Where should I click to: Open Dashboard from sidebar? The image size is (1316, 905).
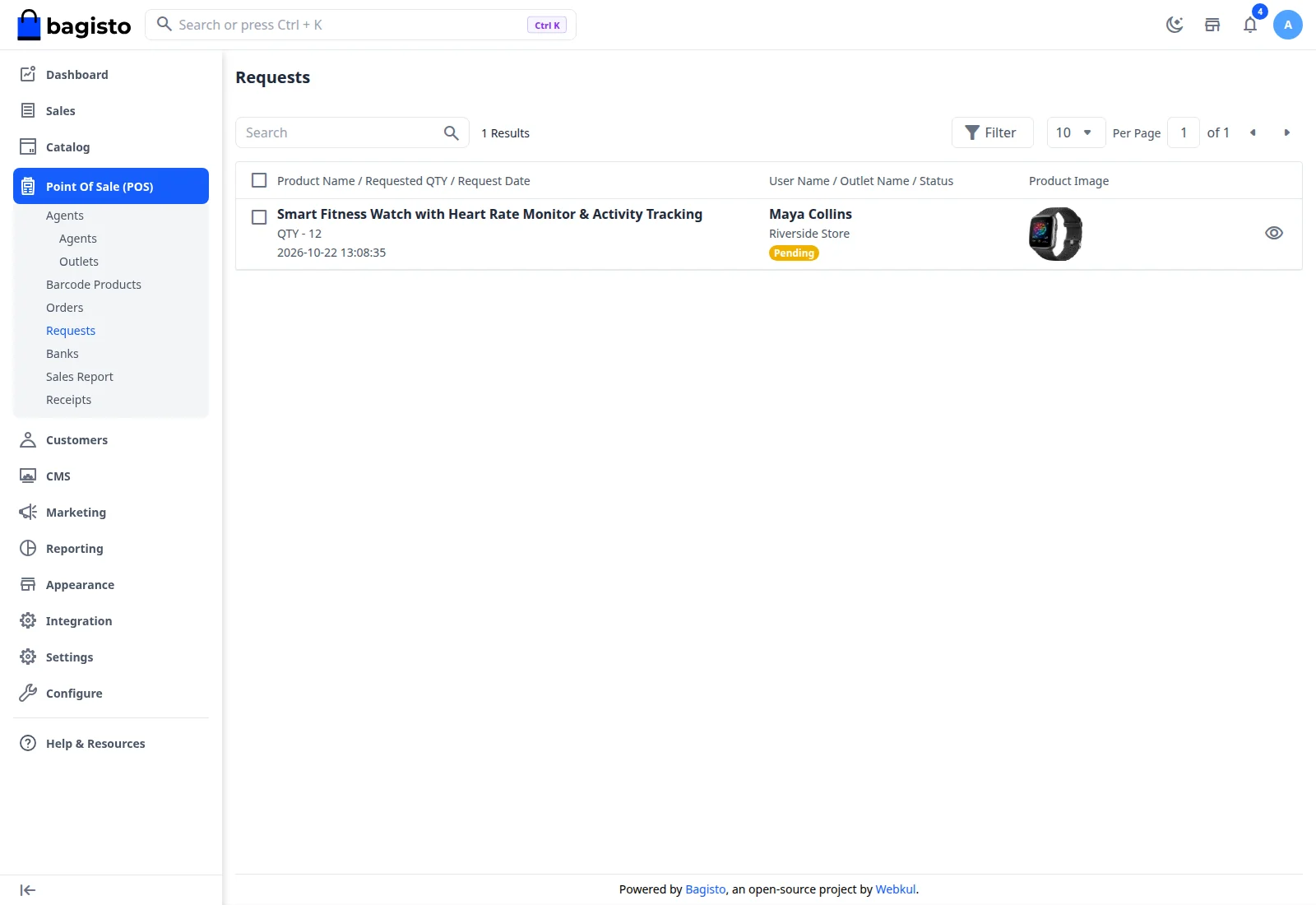[111, 75]
